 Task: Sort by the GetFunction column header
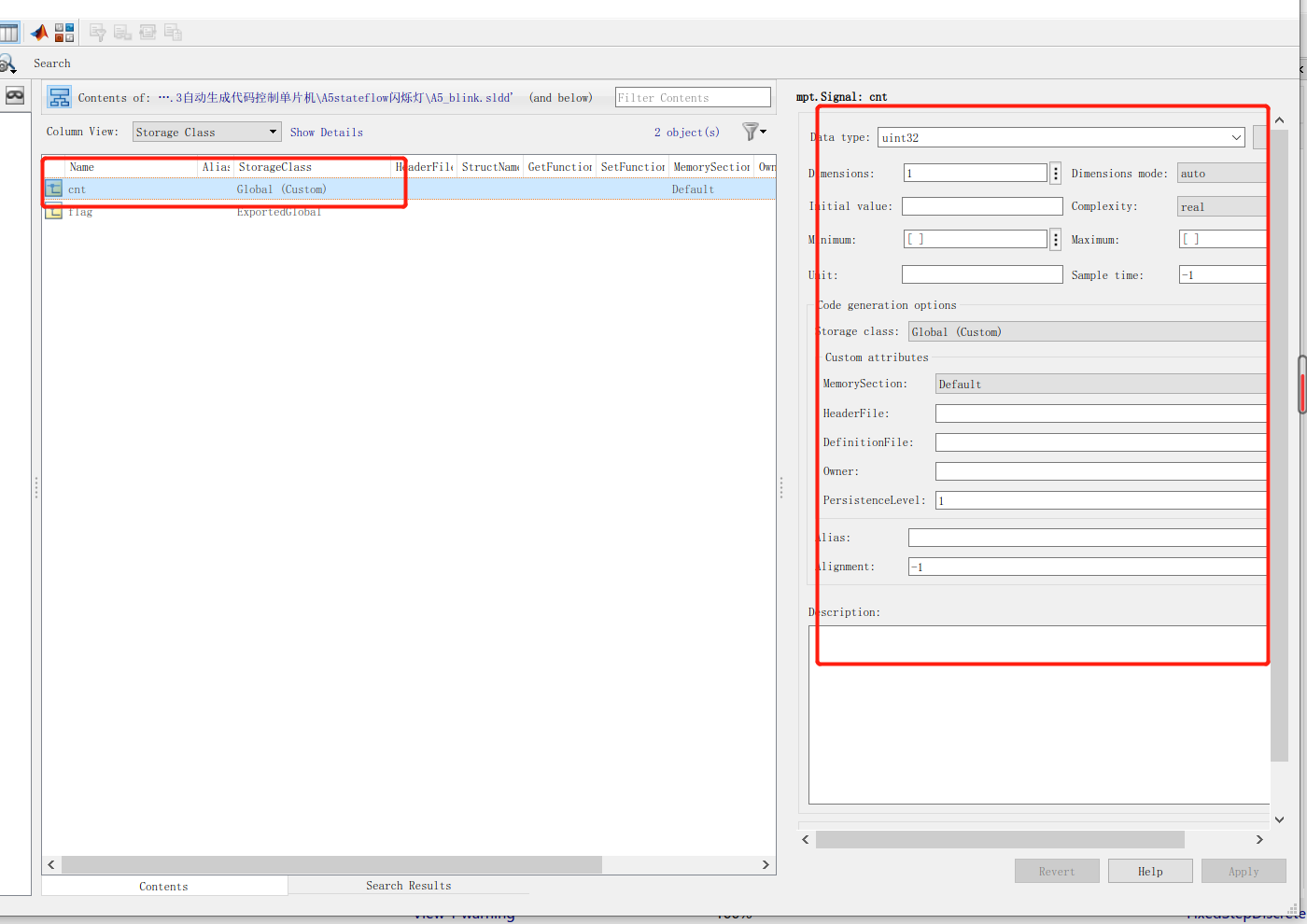[x=560, y=167]
